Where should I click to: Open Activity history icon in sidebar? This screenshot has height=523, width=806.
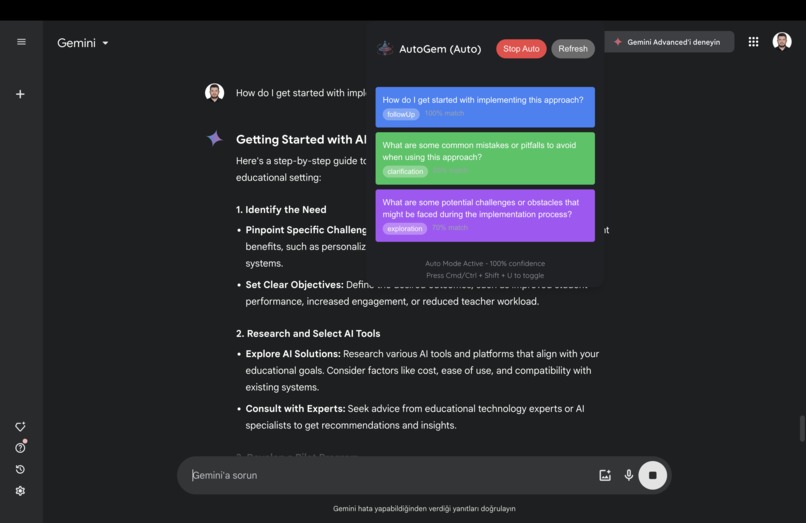pos(20,469)
